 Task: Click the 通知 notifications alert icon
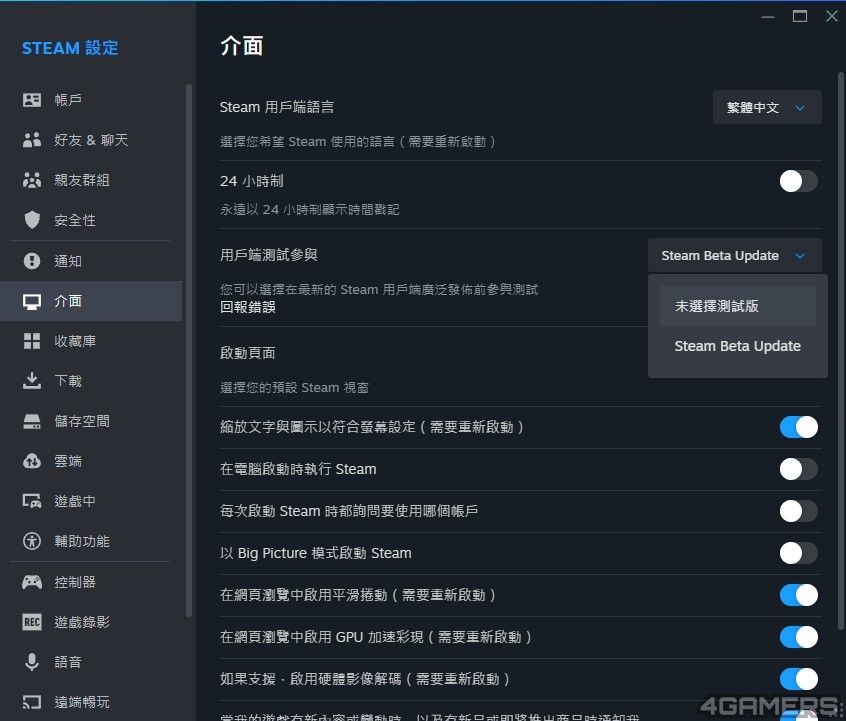coord(32,261)
